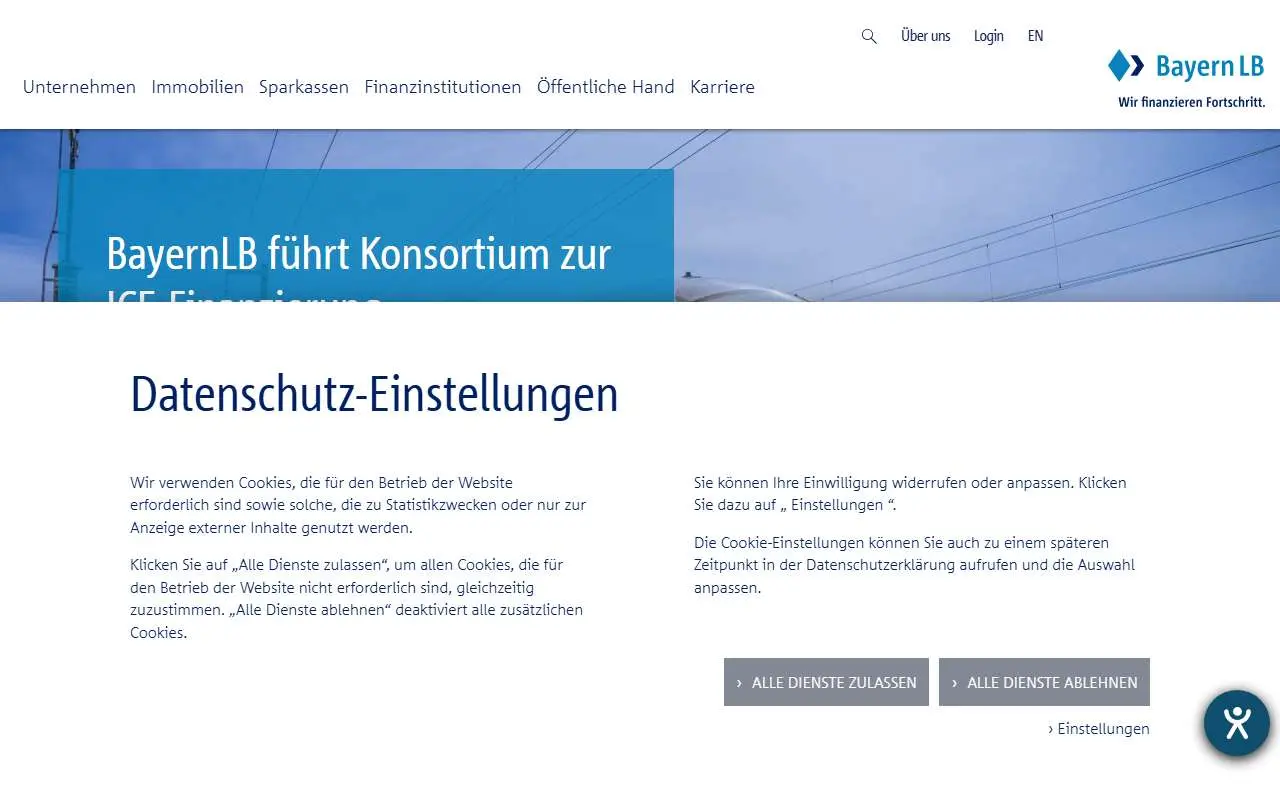Image resolution: width=1280 pixels, height=800 pixels.
Task: Open the Einstellungen cookie settings link
Action: (1099, 729)
